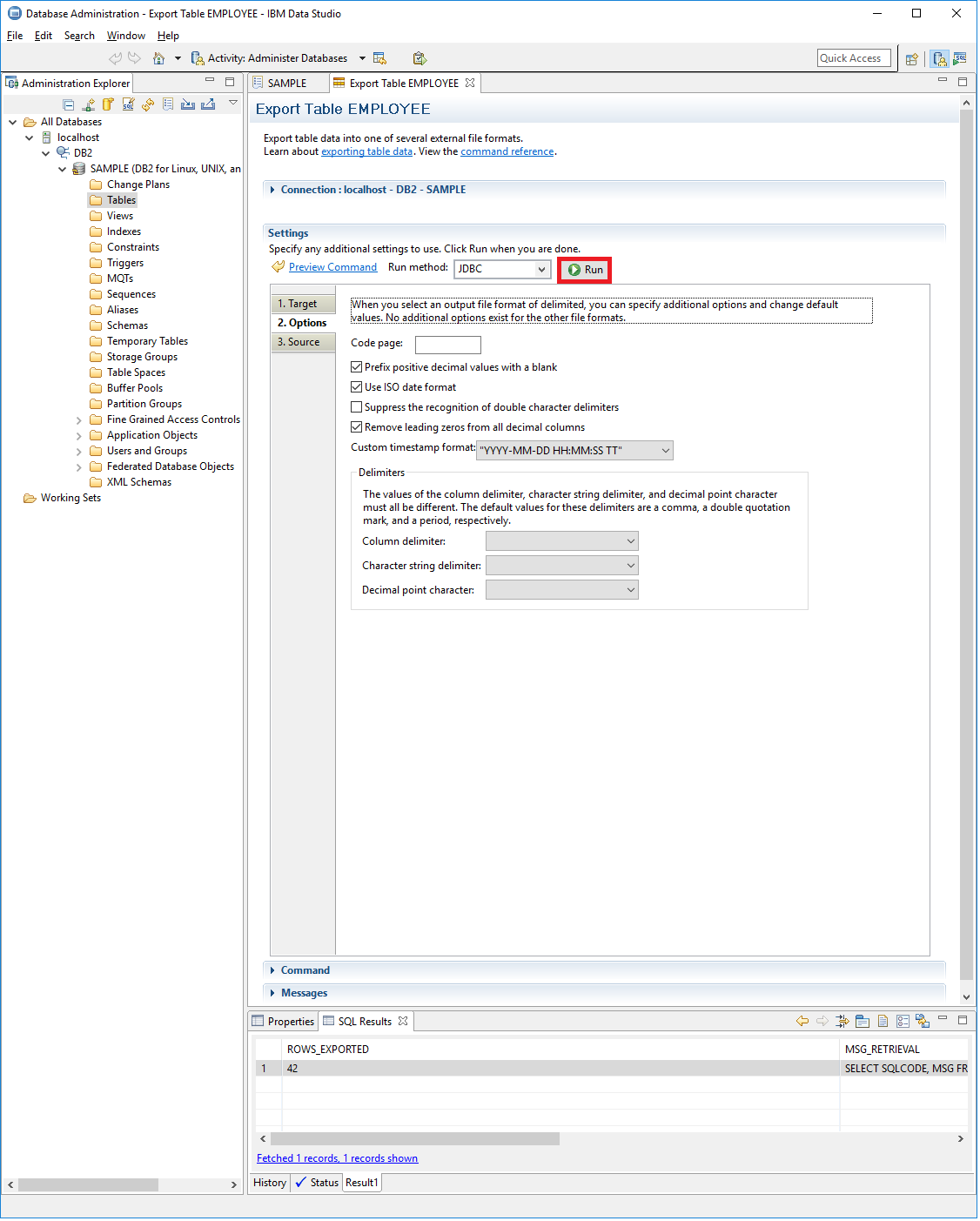This screenshot has height=1221, width=980.
Task: Select the 1. Target tab
Action: (303, 304)
